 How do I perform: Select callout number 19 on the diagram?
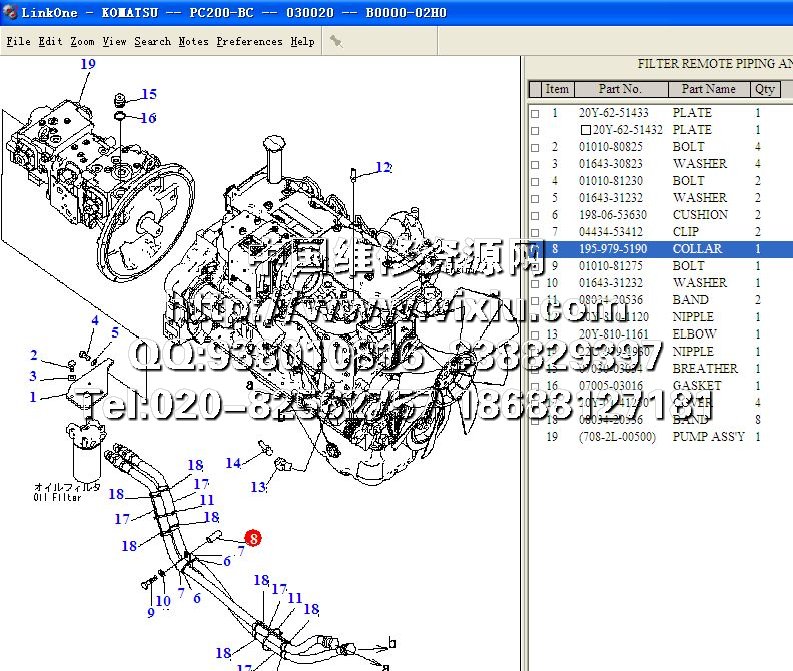coord(88,64)
